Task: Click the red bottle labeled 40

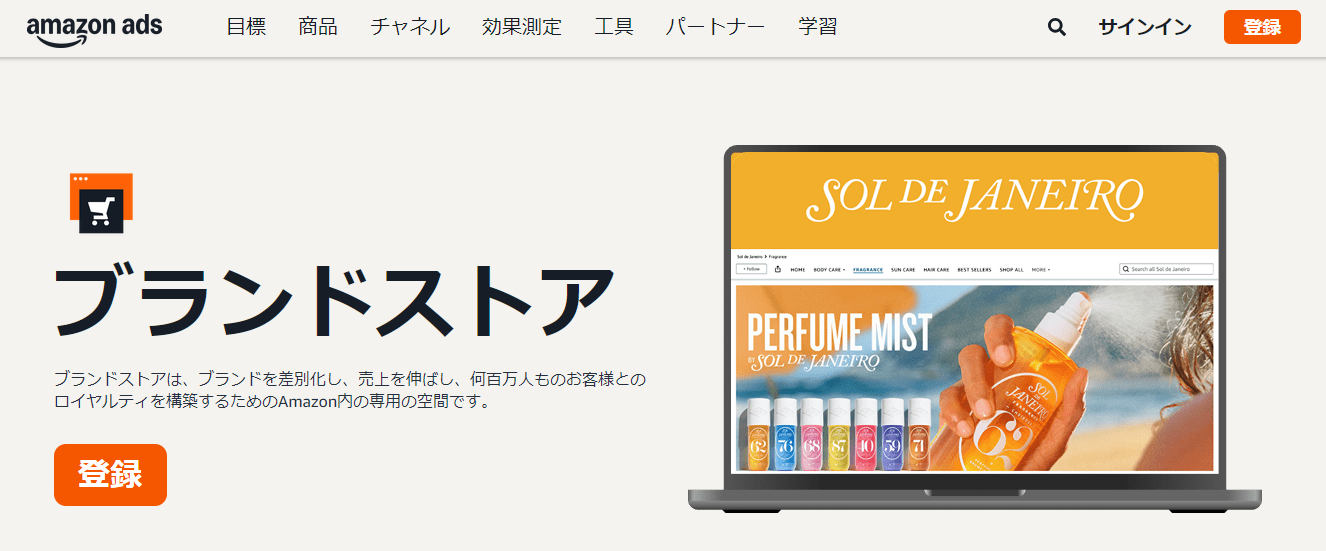Action: point(866,433)
